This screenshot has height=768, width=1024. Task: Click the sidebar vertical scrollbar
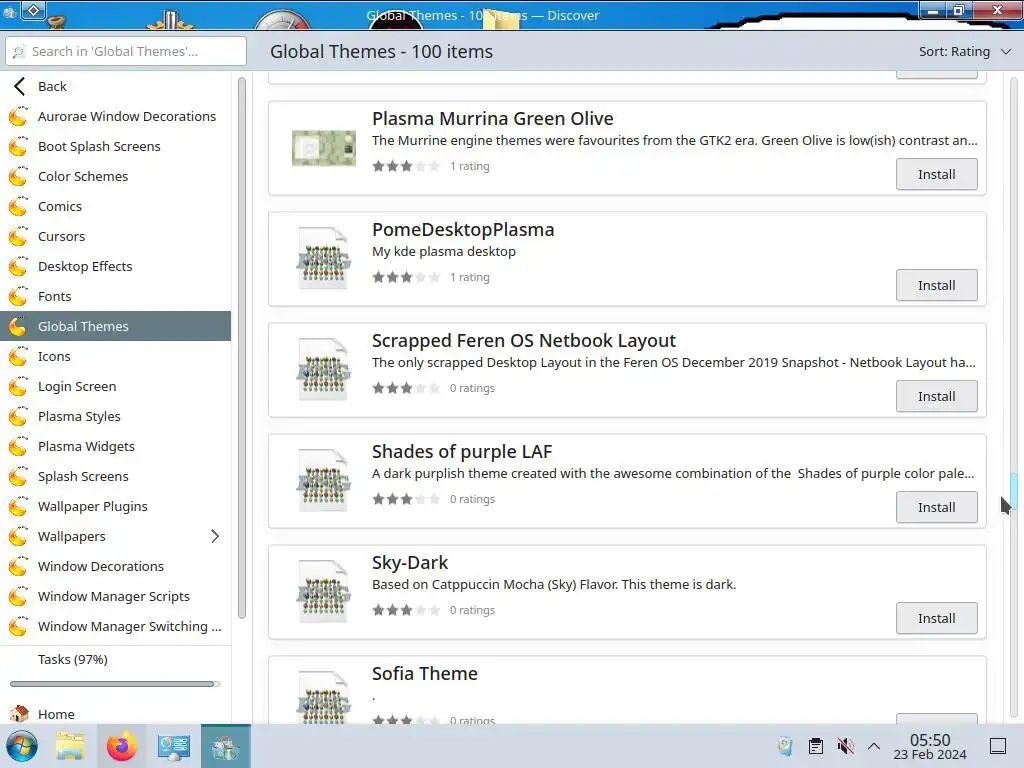242,348
